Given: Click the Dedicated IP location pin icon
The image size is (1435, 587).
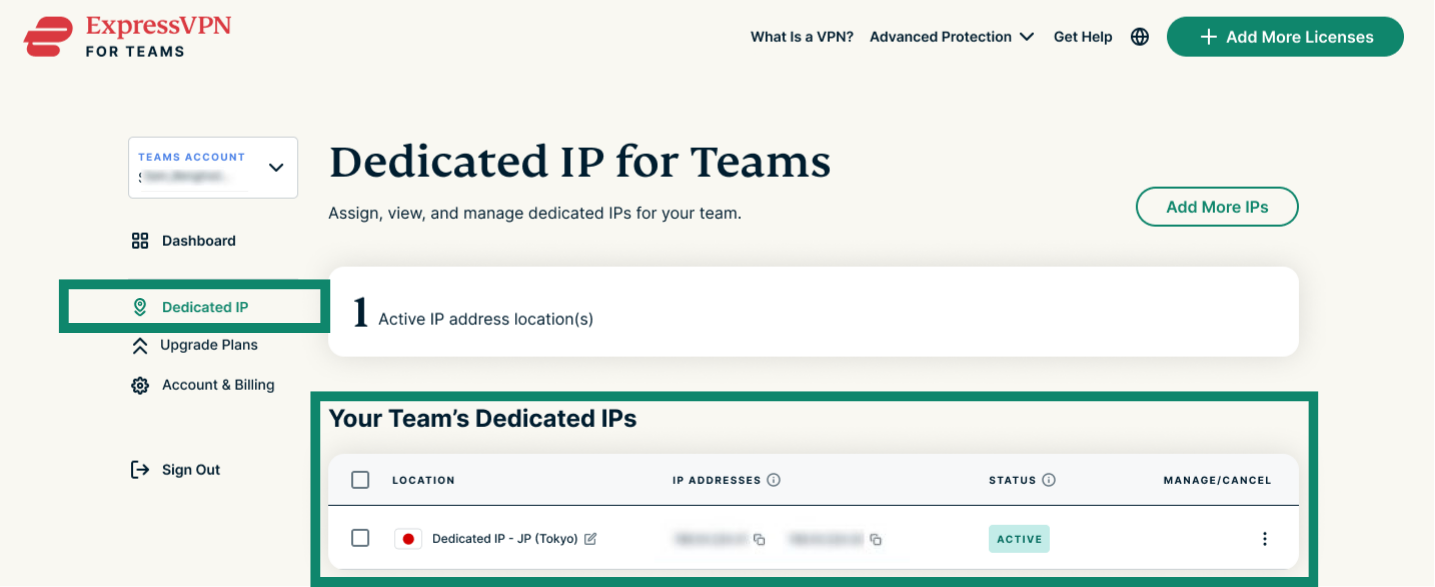Looking at the screenshot, I should (140, 307).
